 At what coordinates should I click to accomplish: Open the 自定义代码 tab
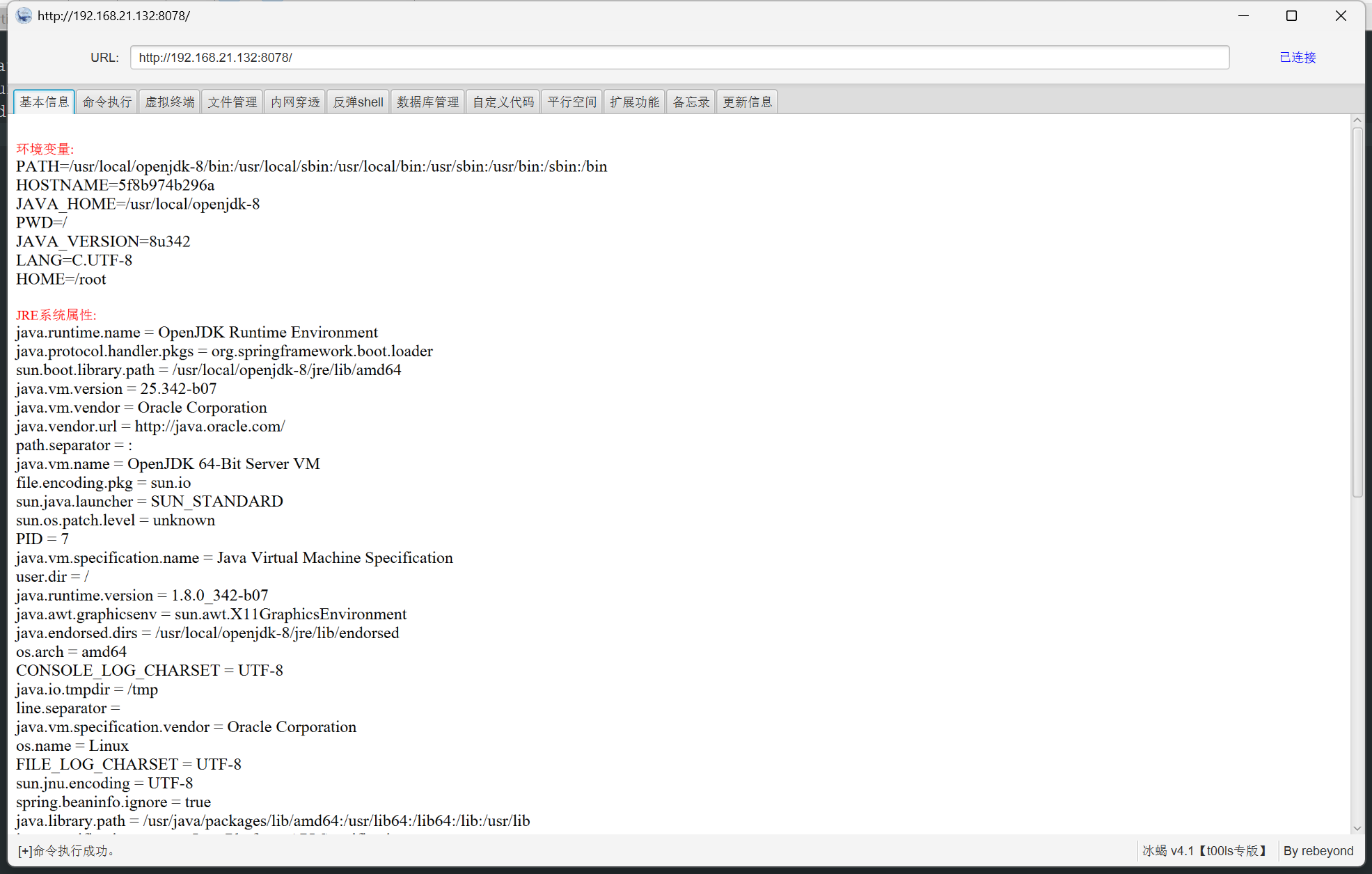click(503, 102)
